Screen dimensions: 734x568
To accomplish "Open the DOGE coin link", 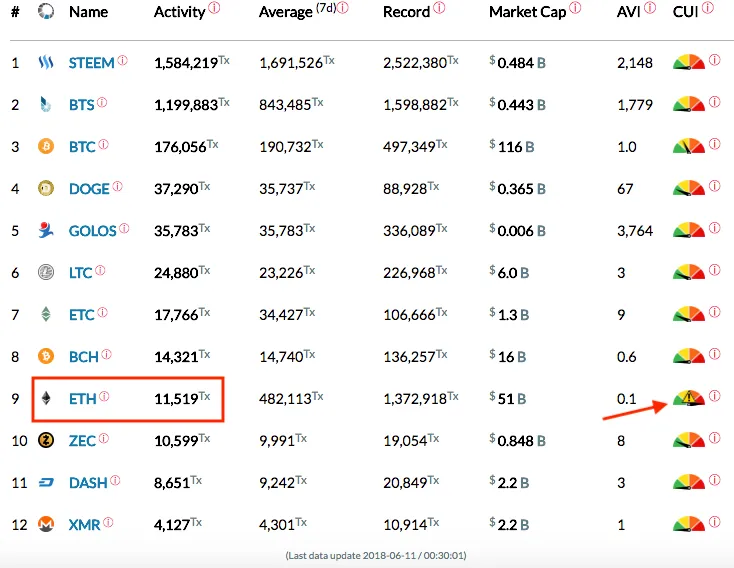I will click(x=89, y=189).
